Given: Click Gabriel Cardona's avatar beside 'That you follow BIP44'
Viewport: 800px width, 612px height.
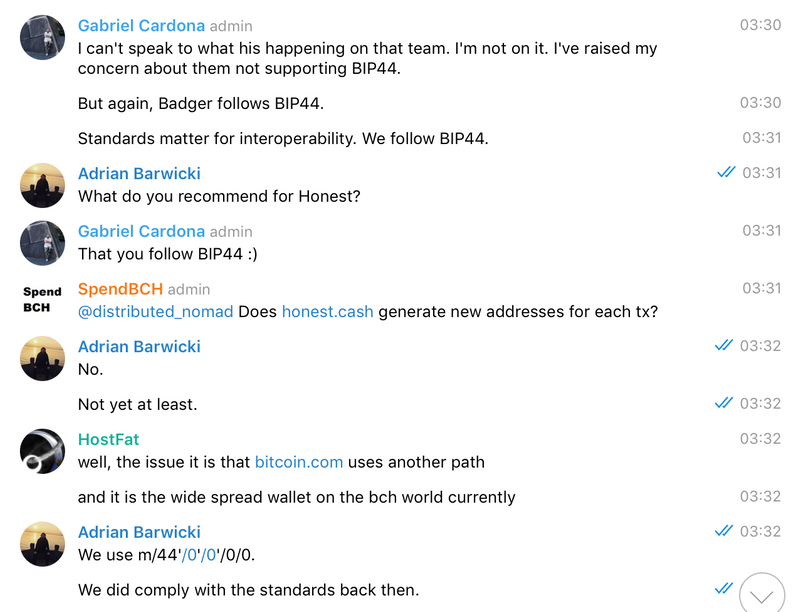Looking at the screenshot, I should [x=42, y=243].
